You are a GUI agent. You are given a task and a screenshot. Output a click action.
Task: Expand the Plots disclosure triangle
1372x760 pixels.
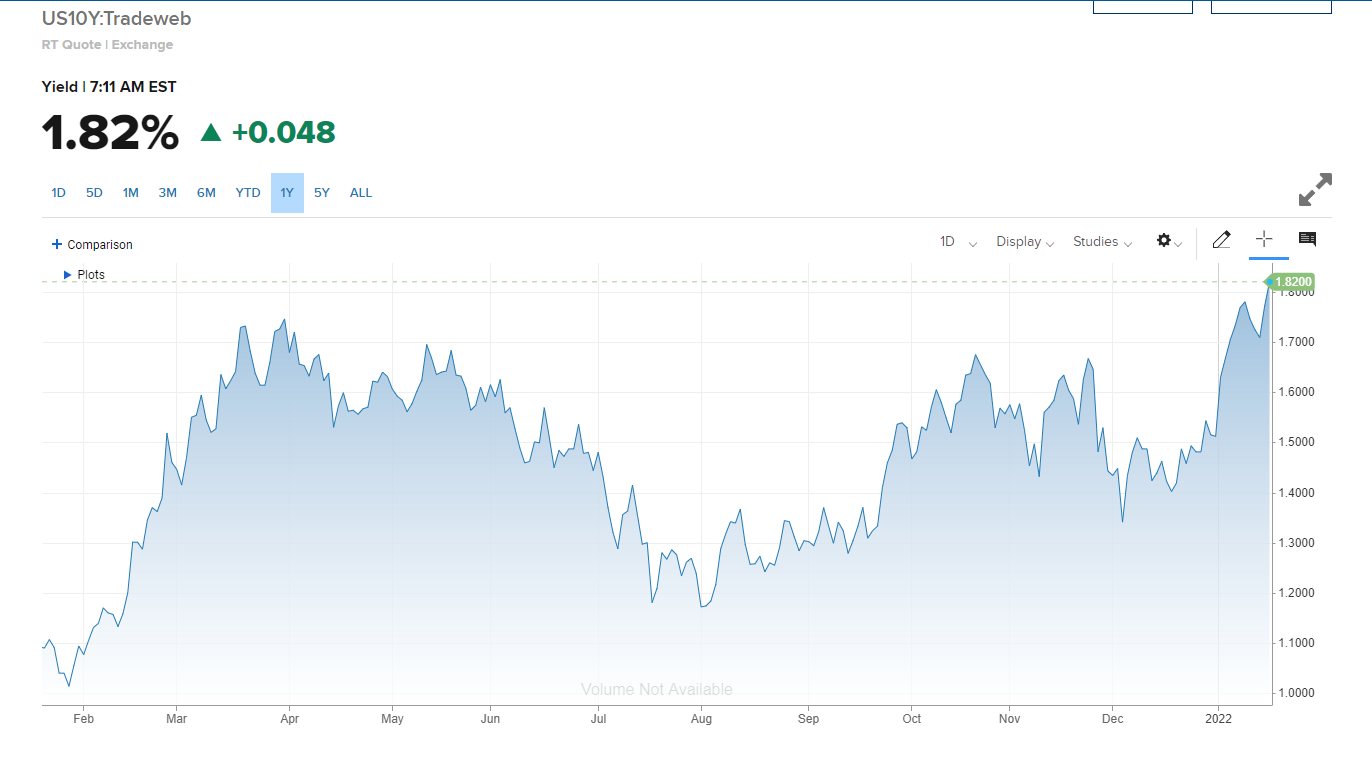[x=67, y=274]
